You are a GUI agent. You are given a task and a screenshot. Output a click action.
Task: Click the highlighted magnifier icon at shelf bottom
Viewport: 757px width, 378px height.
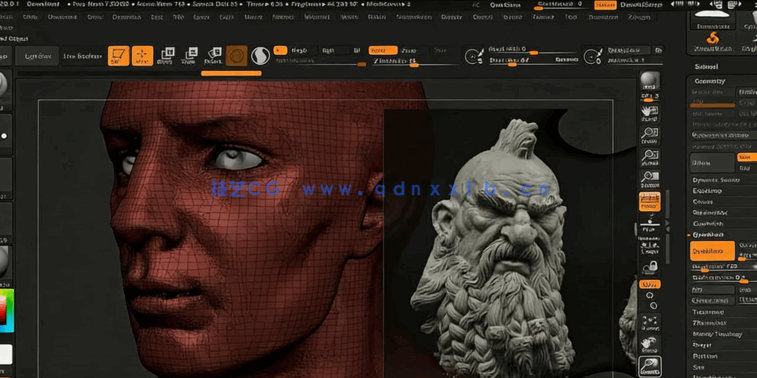click(x=650, y=366)
